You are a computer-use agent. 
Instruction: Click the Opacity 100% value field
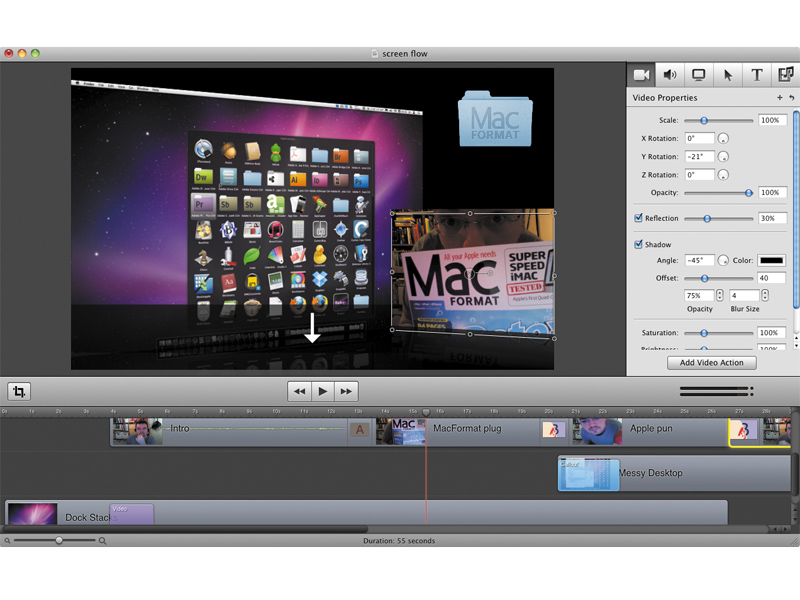click(x=772, y=192)
